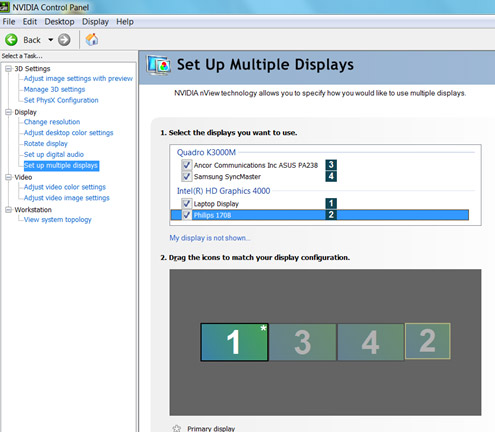
Task: Collapse the 3D Settings tree node
Action: (8, 69)
